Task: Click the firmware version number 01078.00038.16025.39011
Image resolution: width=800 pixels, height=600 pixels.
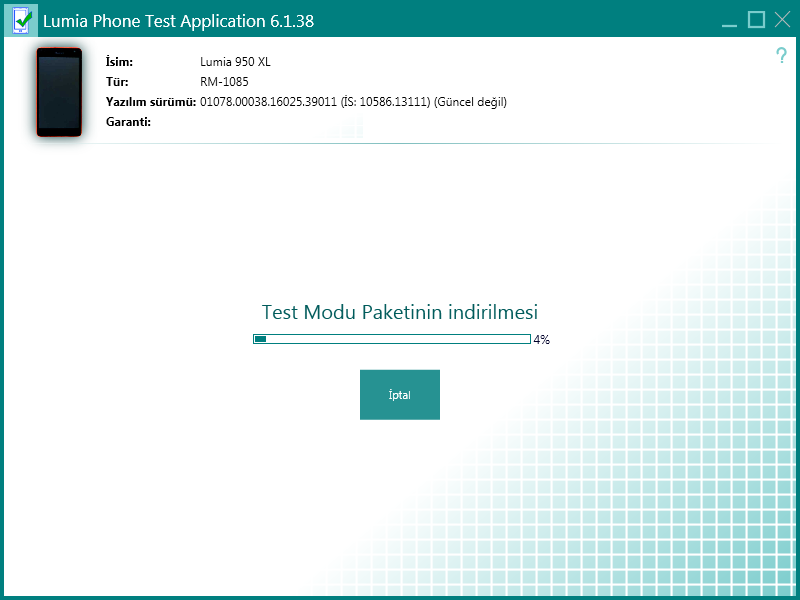Action: (x=267, y=102)
